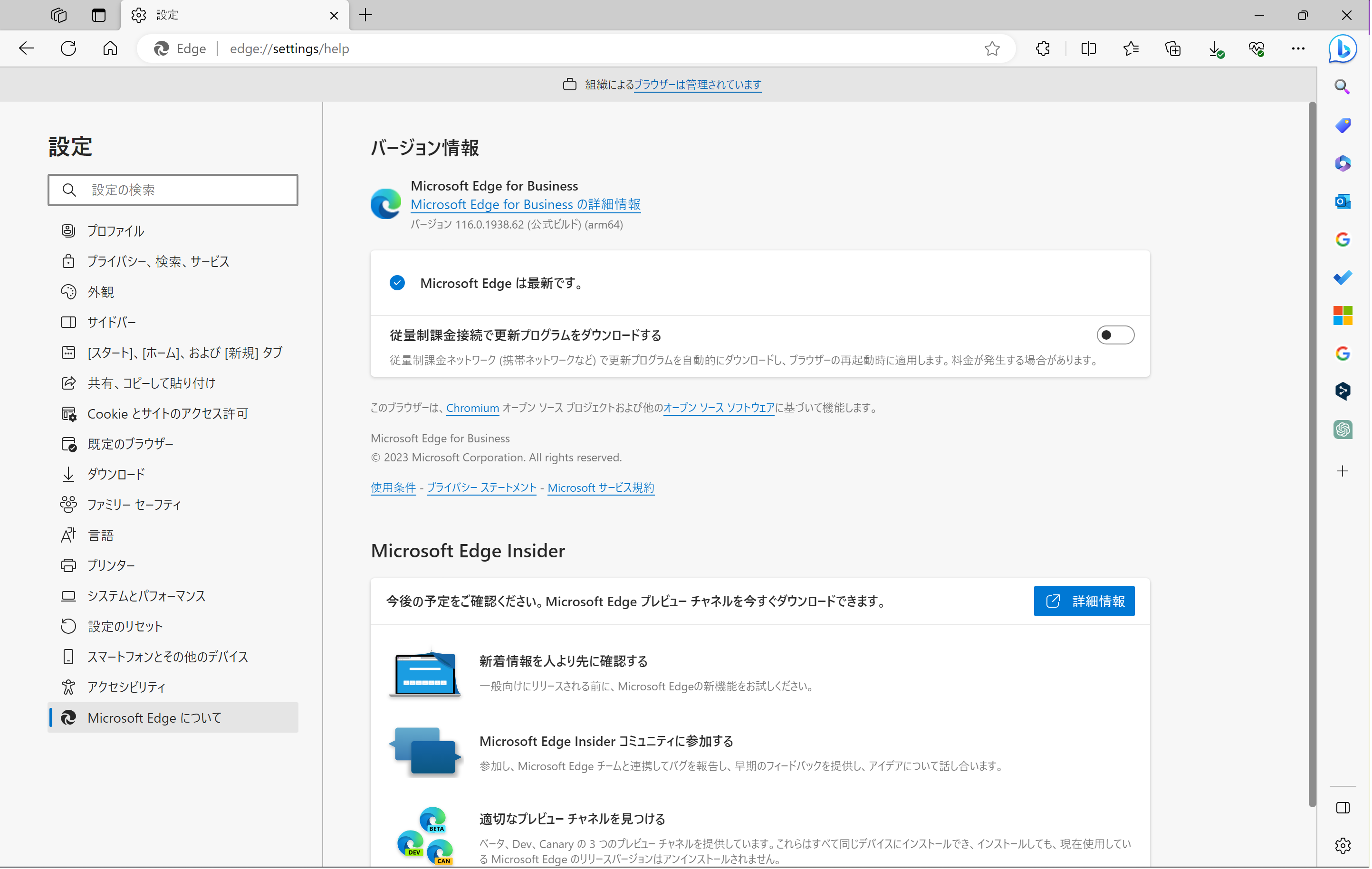This screenshot has width=1372, height=869.
Task: Open 言語 language settings
Action: (173, 535)
